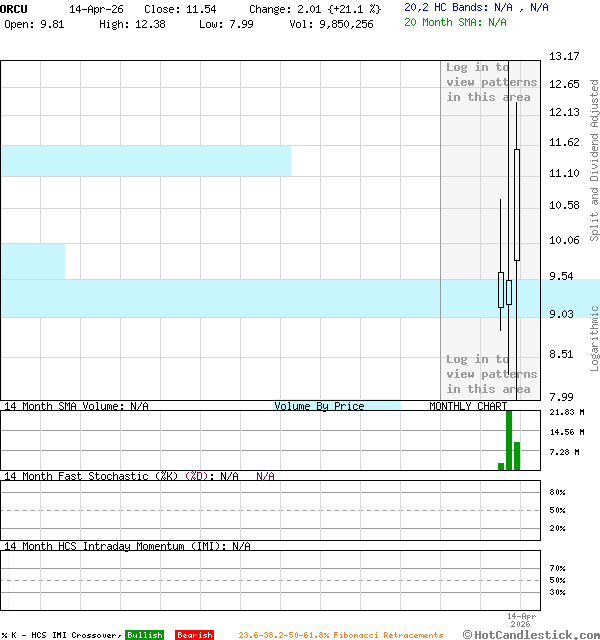Viewport: 600px width, 640px height.
Task: Click the ORCU ticker symbol
Action: coord(14,8)
